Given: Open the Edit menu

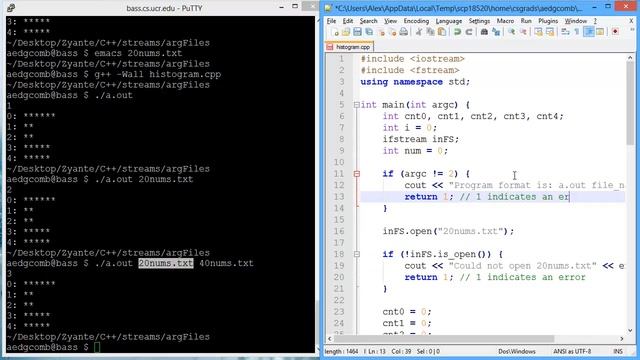Looking at the screenshot, I should pyautogui.click(x=348, y=21).
